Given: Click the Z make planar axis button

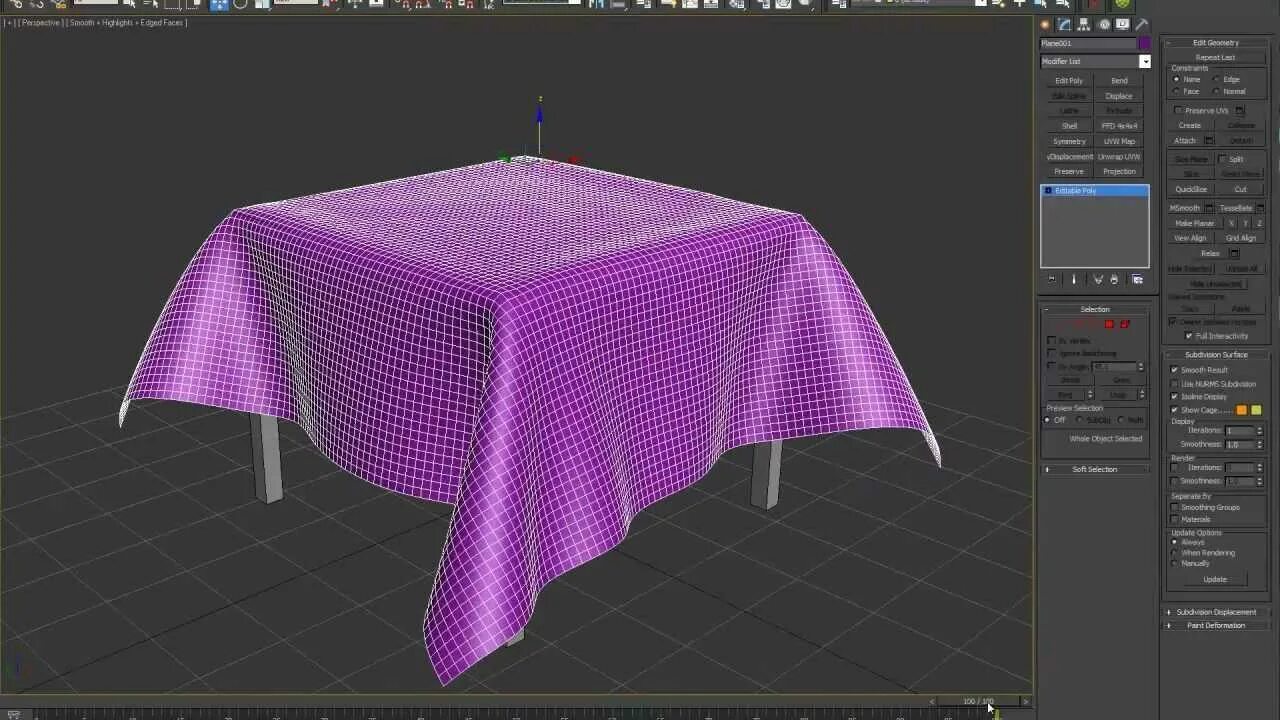Looking at the screenshot, I should (x=1259, y=223).
